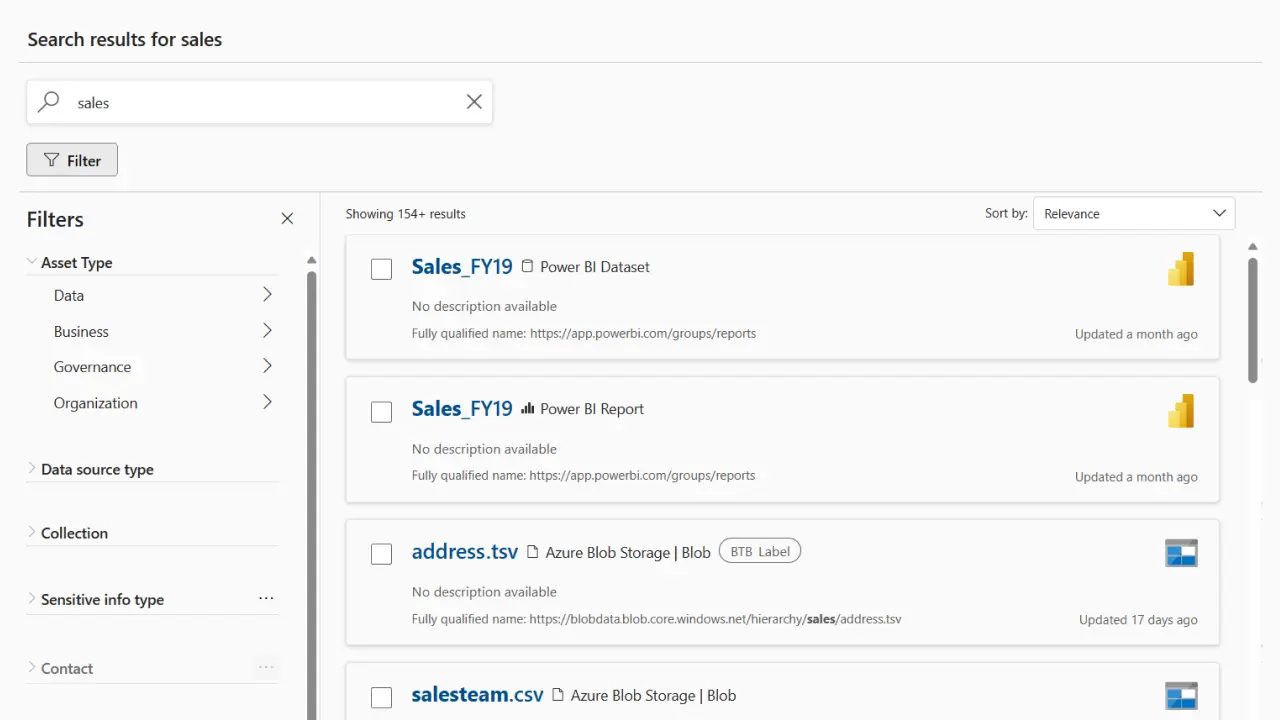Open the Sort by Relevance dropdown
1280x720 pixels.
(x=1134, y=213)
